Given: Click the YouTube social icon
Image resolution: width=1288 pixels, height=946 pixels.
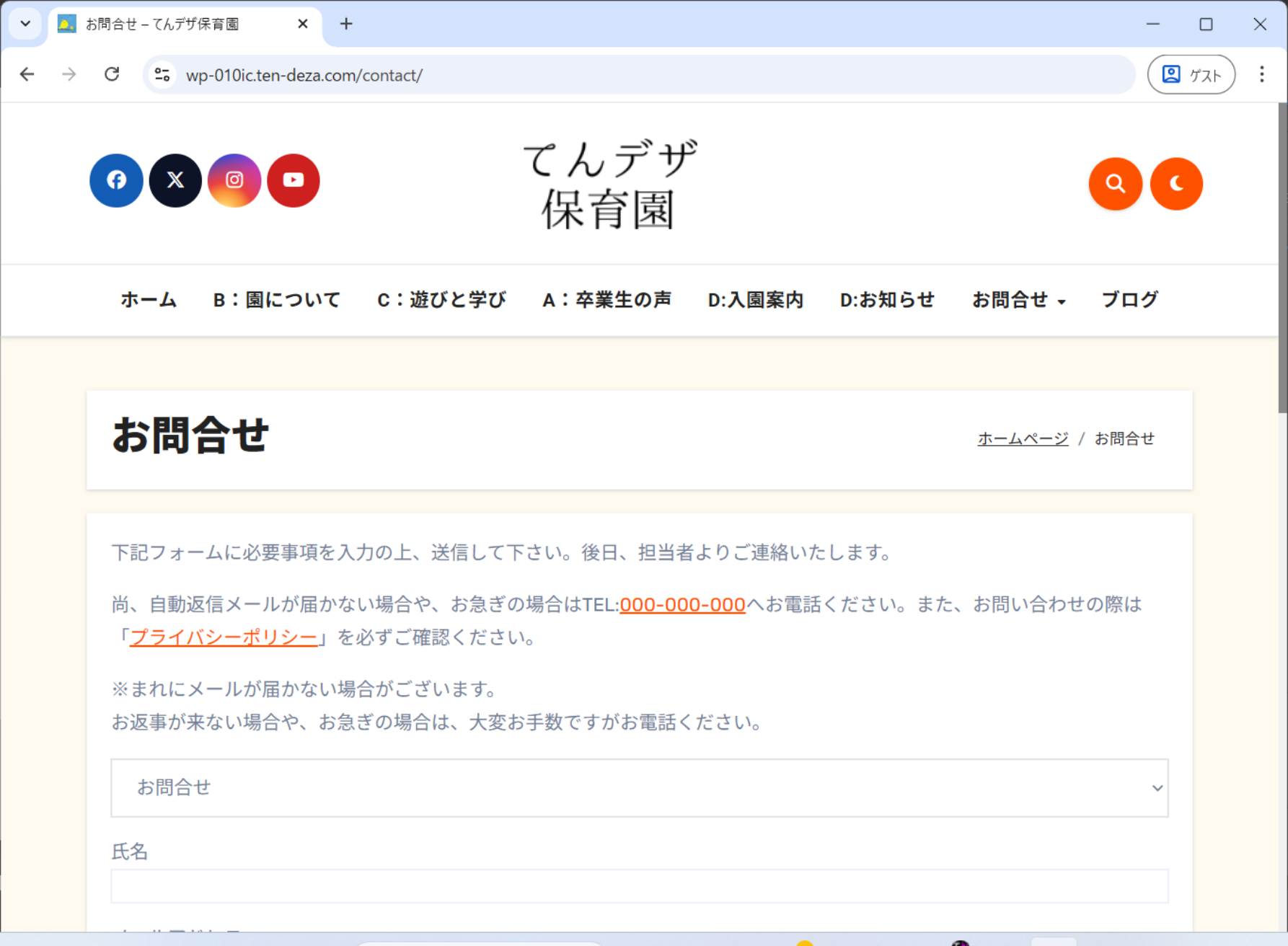Looking at the screenshot, I should 294,180.
